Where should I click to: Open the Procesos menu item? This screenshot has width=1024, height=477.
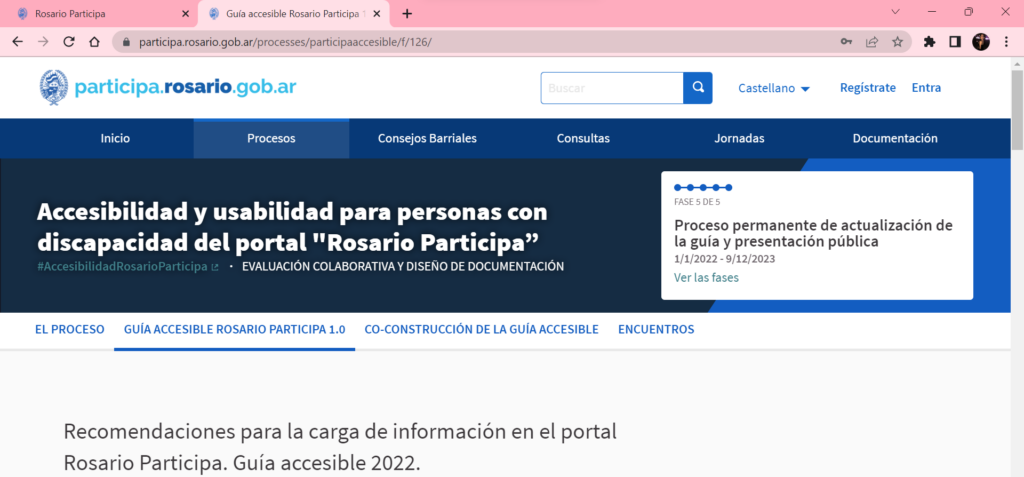pyautogui.click(x=271, y=139)
